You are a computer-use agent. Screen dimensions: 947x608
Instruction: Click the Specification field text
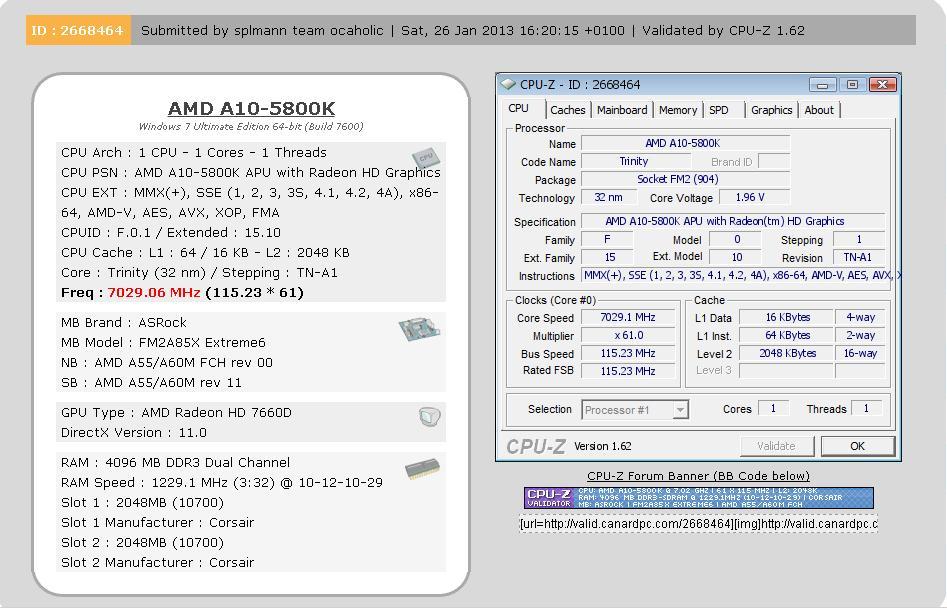point(733,222)
